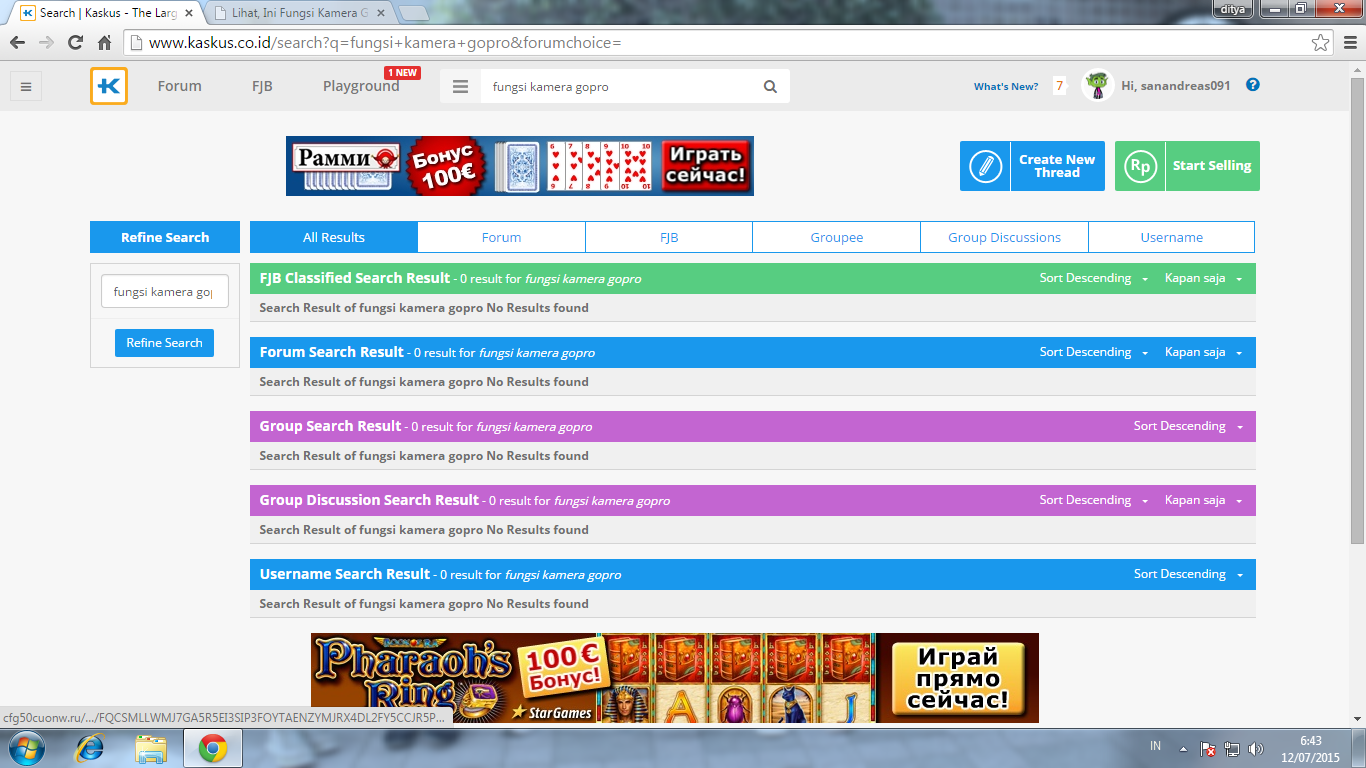Open FJB in top navigation

pyautogui.click(x=262, y=86)
